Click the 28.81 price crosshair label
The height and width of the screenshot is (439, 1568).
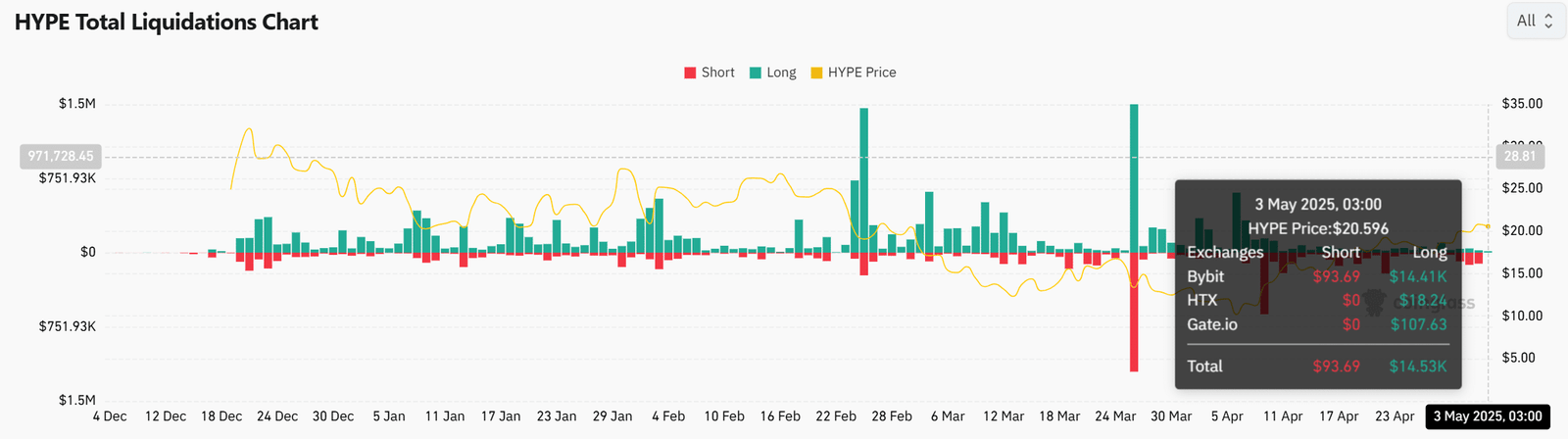pyautogui.click(x=1520, y=156)
